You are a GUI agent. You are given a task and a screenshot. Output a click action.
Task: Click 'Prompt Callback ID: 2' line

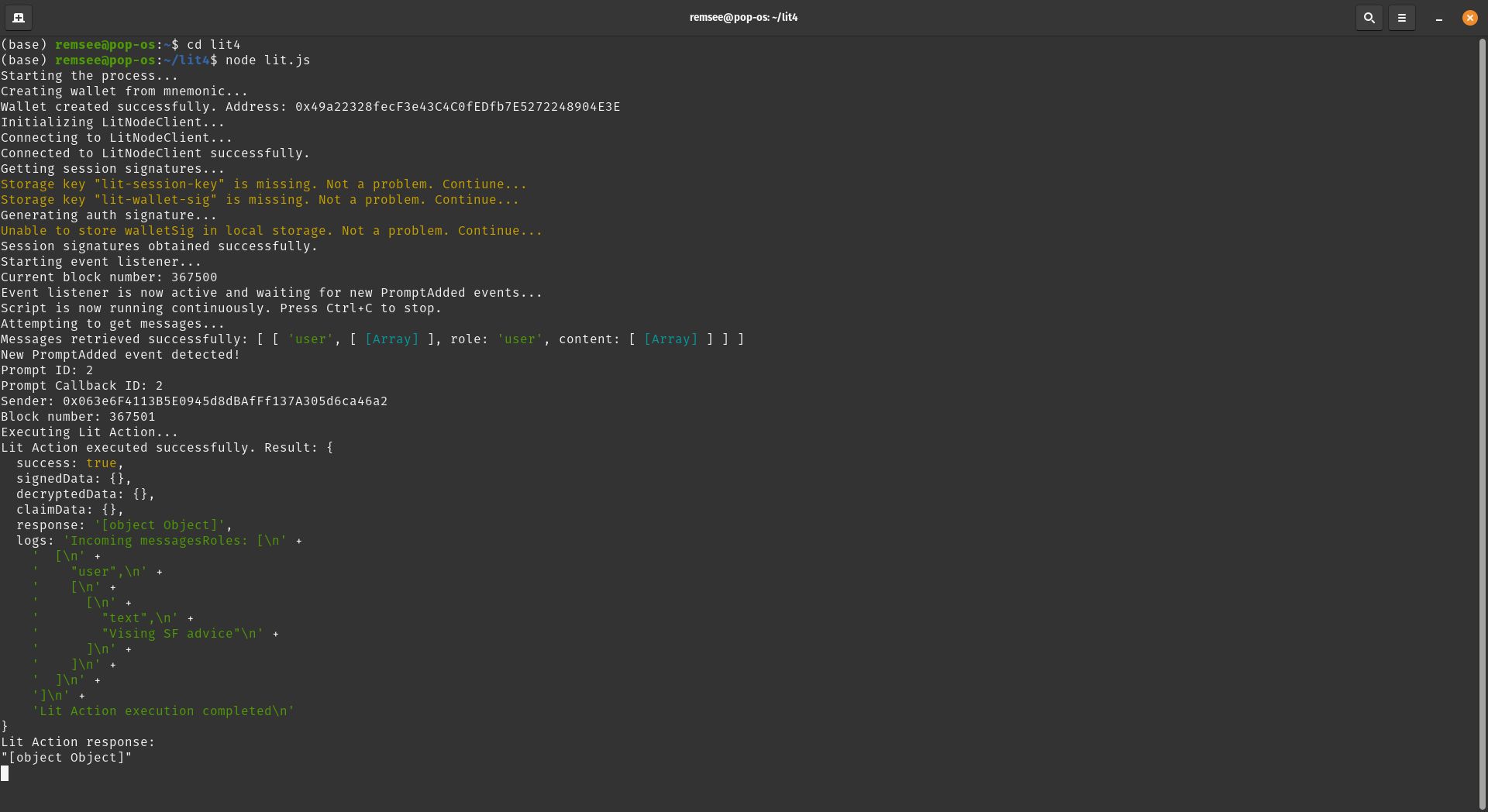point(81,386)
